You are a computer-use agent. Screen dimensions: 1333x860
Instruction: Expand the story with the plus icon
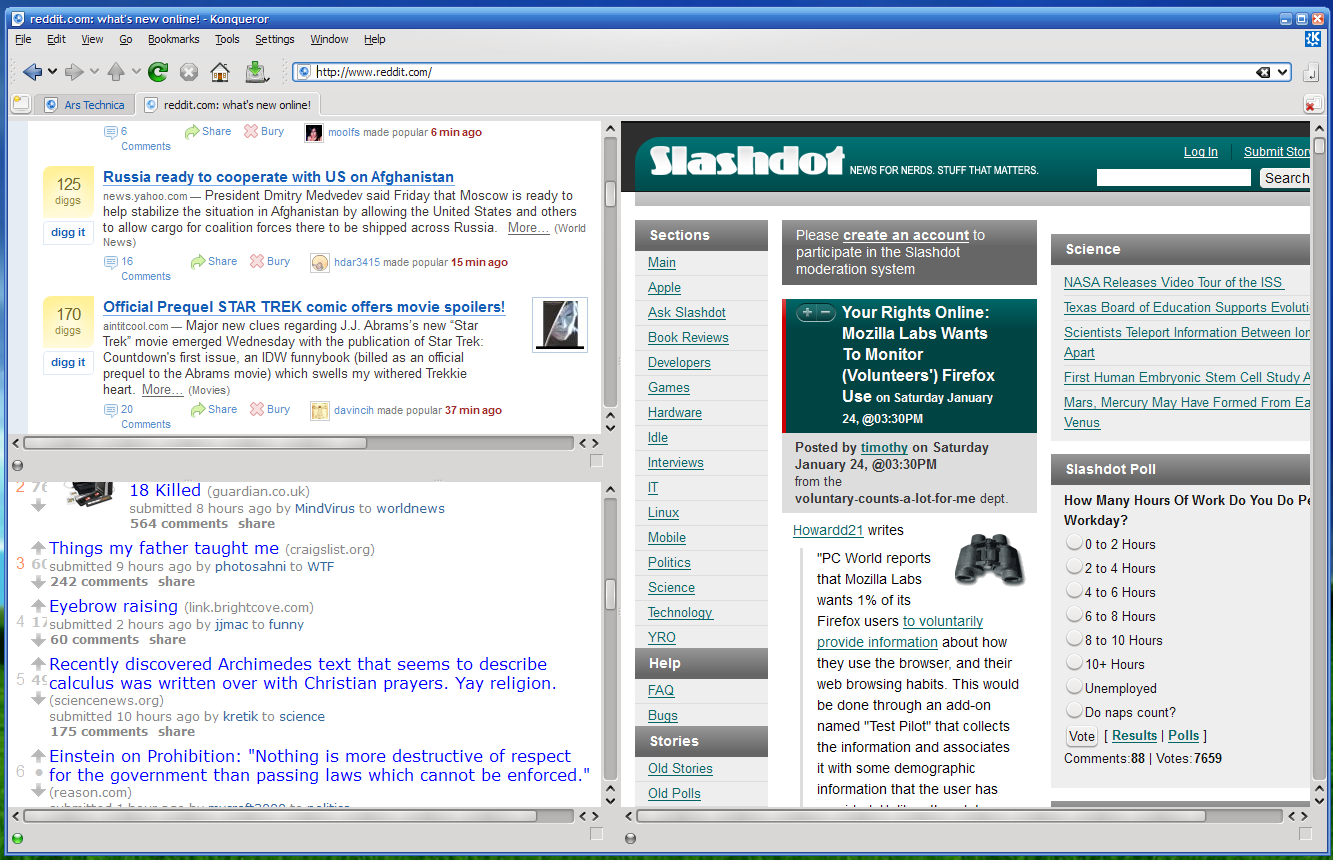808,313
